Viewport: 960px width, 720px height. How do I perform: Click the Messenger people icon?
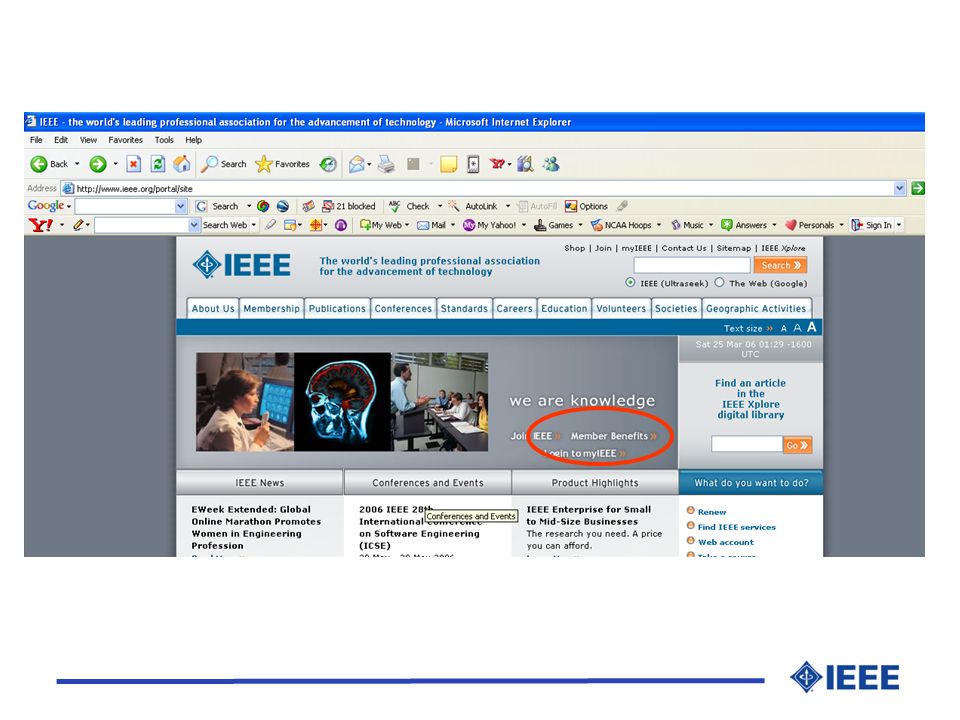(551, 164)
